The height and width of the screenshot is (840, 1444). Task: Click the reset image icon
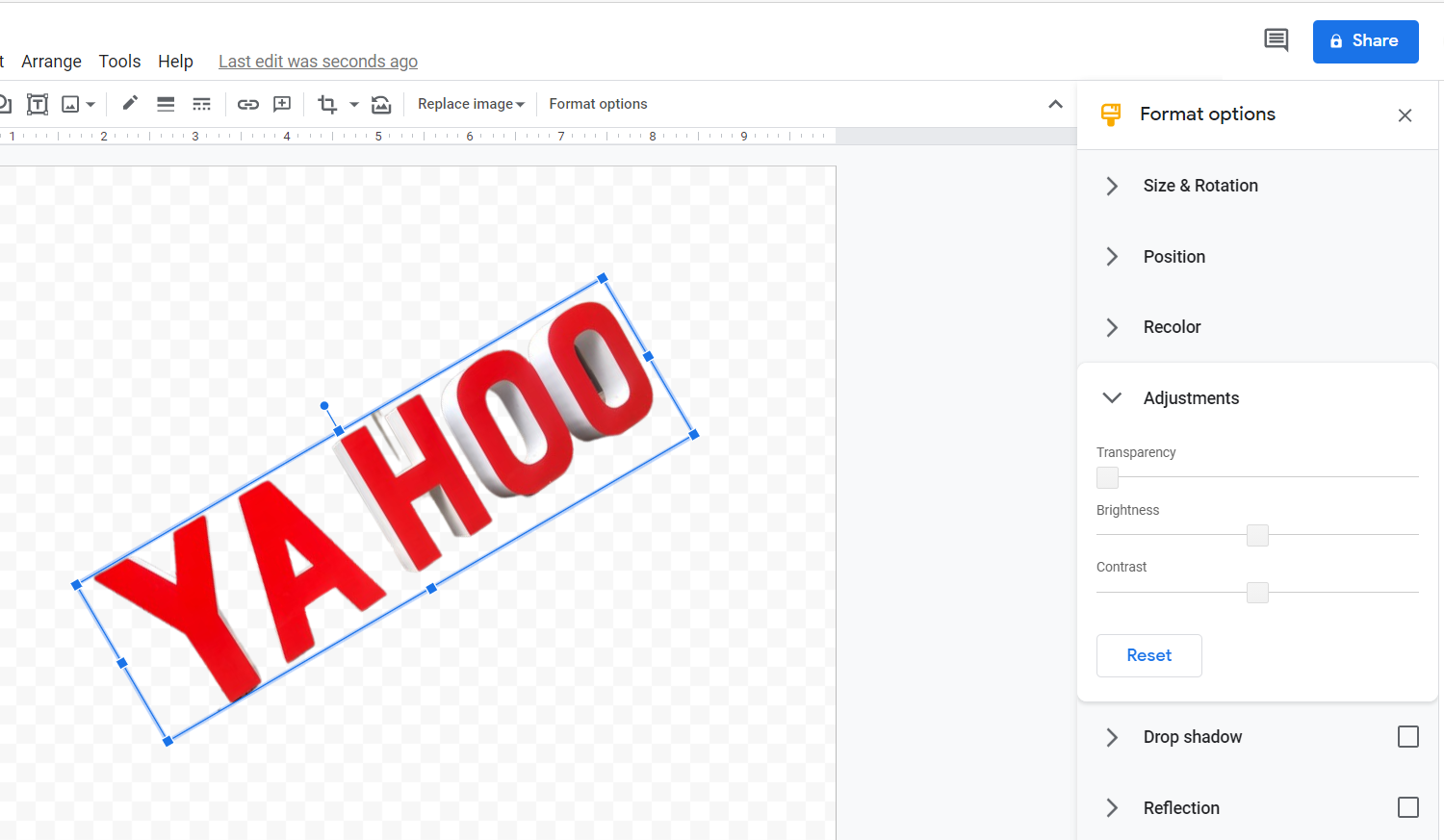point(381,104)
